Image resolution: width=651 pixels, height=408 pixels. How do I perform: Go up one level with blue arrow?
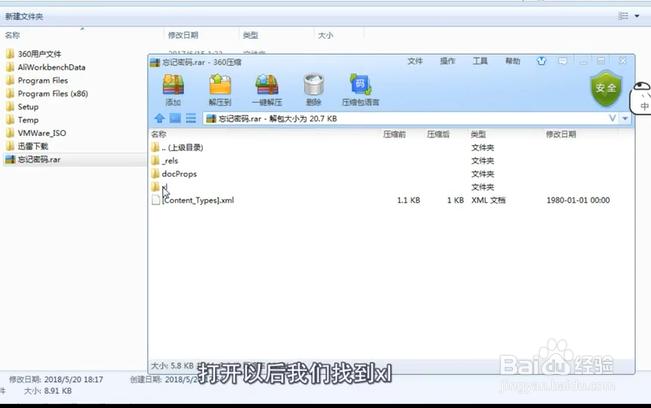click(159, 118)
